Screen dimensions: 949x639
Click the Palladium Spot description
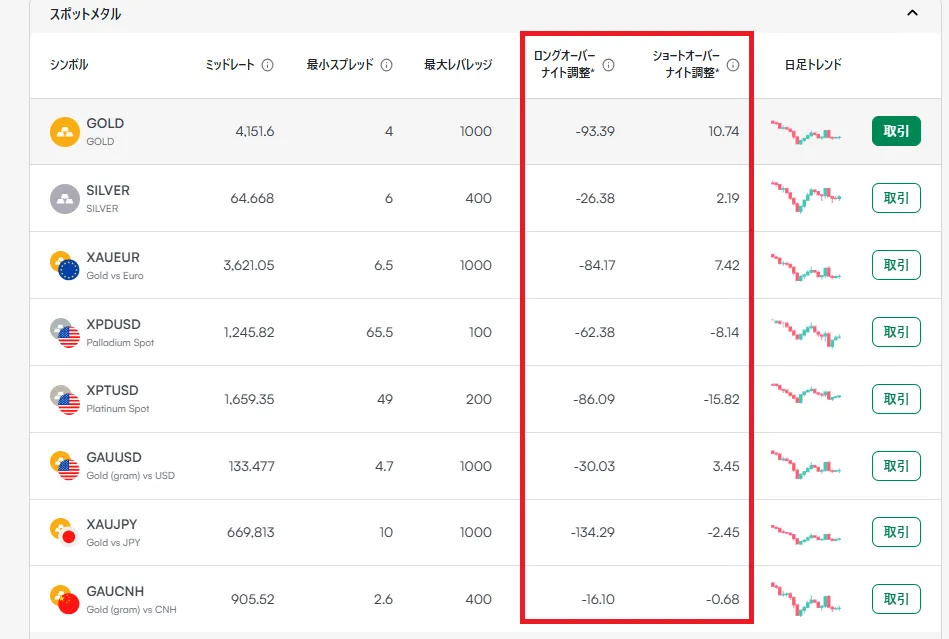coord(120,342)
